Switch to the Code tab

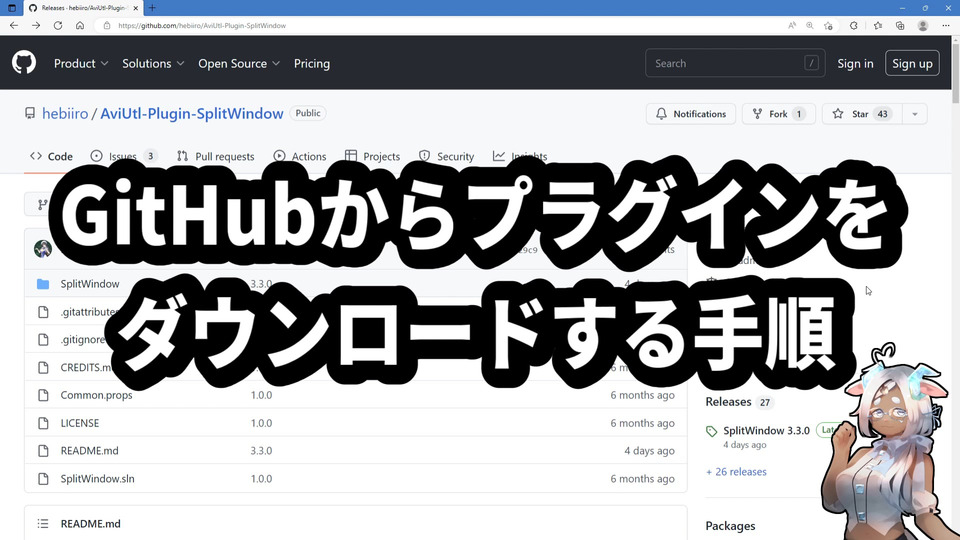tap(51, 157)
